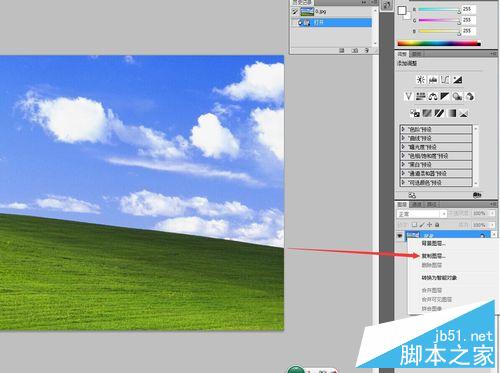Screen dimensions: 500x373
Task: Open the Layers panel options menu icon
Action: point(493,204)
